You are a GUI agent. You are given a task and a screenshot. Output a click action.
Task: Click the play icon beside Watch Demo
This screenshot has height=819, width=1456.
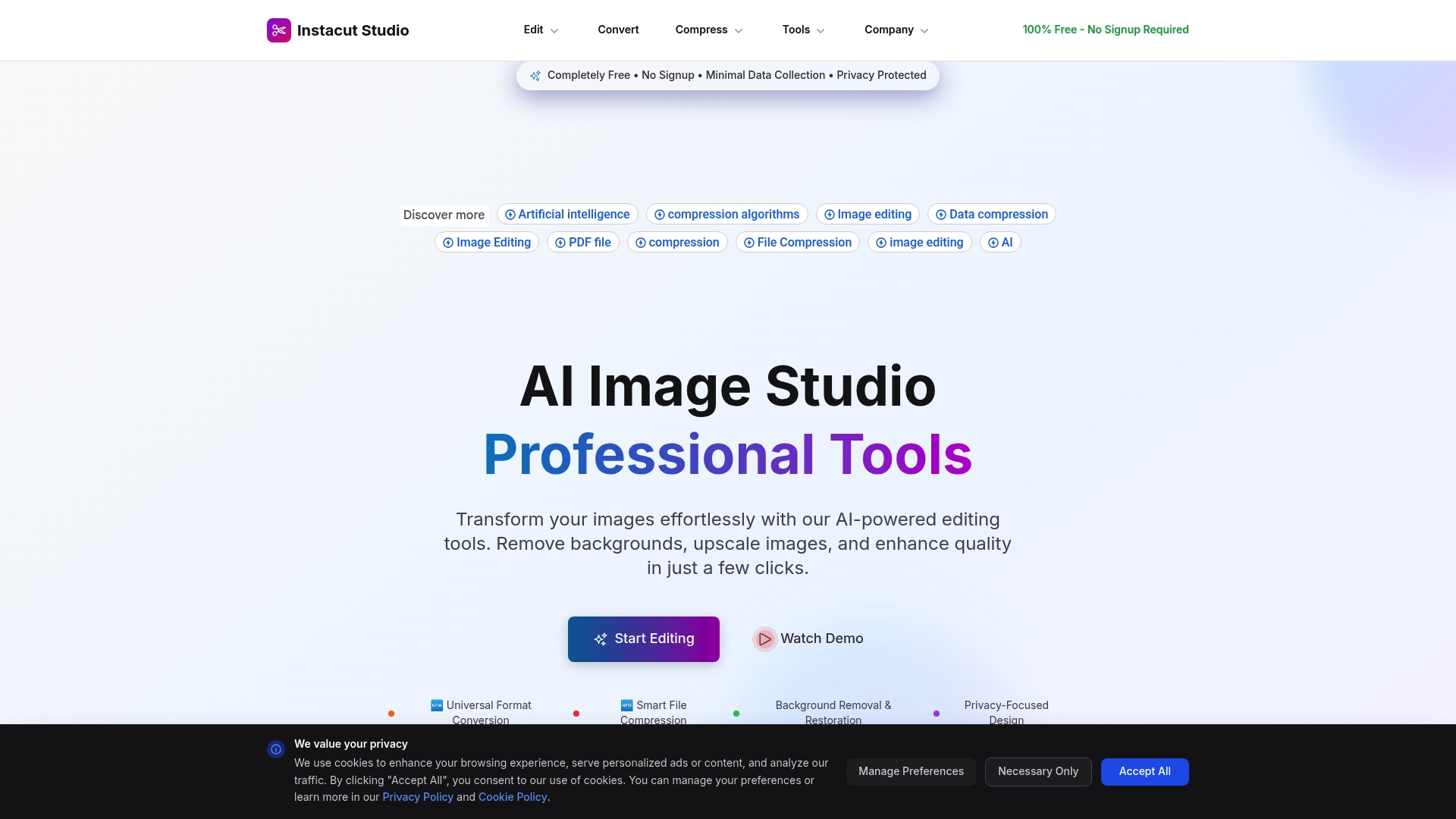coord(764,639)
